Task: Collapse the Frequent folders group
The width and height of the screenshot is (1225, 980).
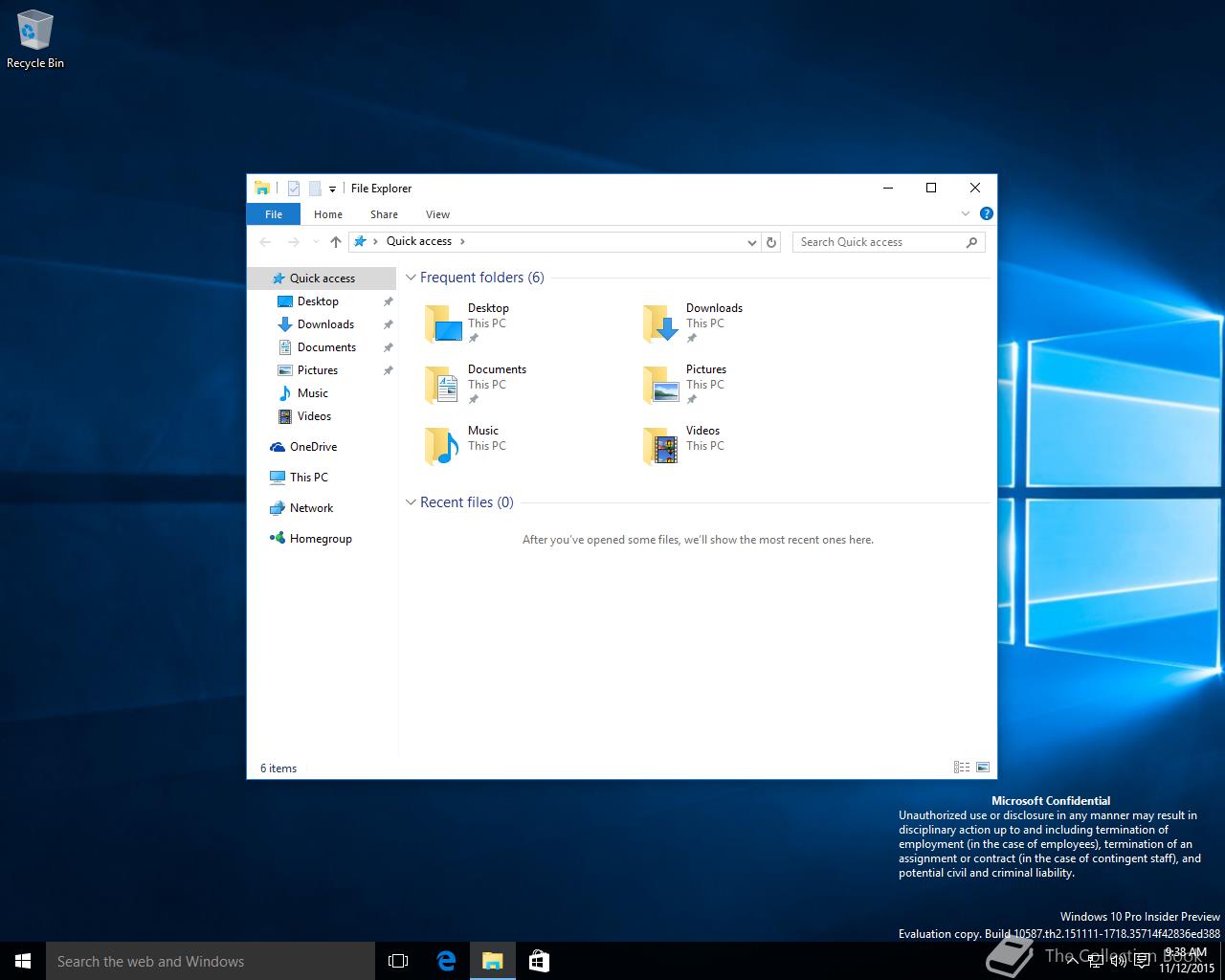Action: 411,278
